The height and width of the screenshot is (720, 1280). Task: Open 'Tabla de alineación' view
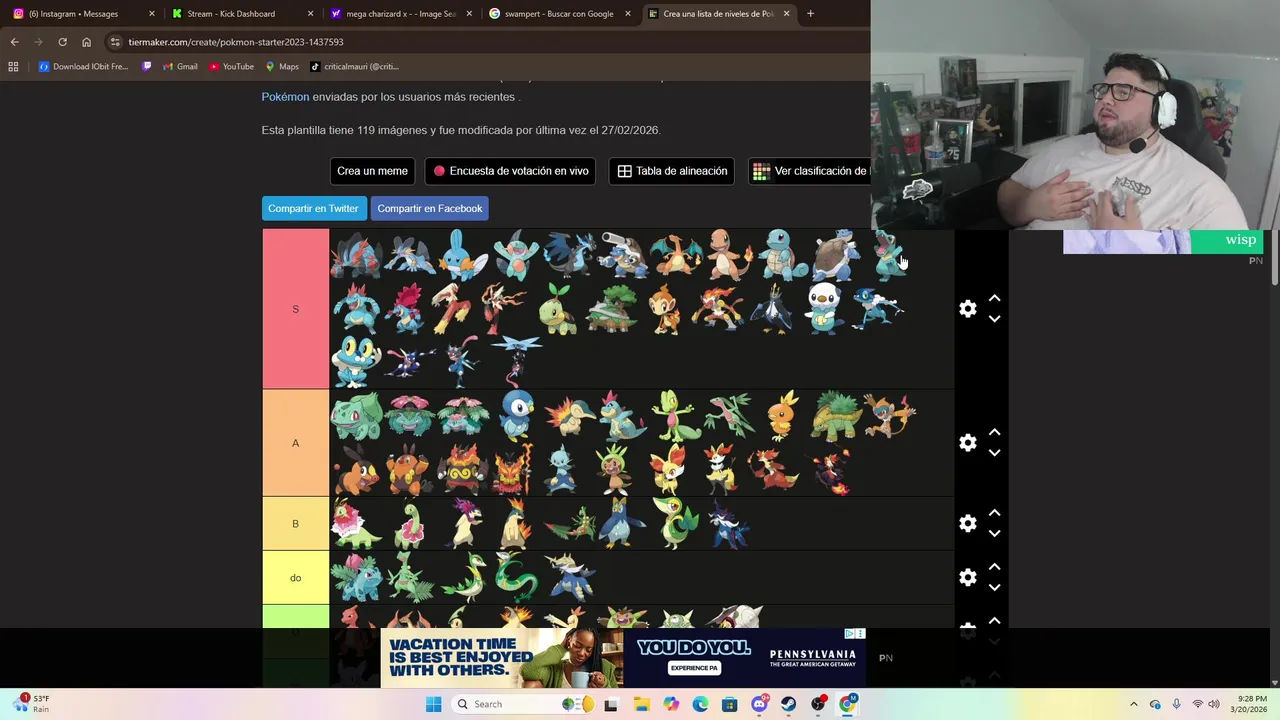point(672,171)
